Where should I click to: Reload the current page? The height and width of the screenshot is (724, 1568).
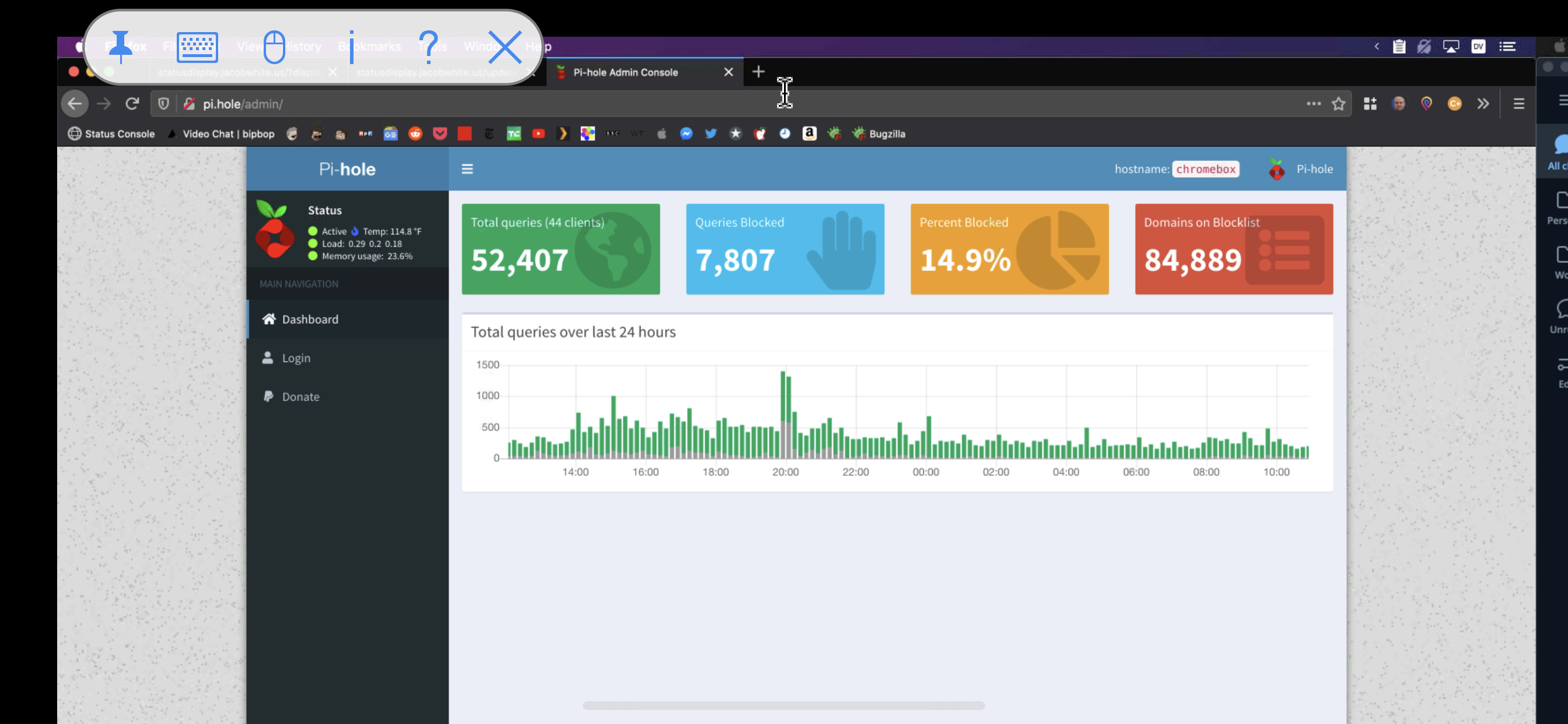tap(132, 103)
